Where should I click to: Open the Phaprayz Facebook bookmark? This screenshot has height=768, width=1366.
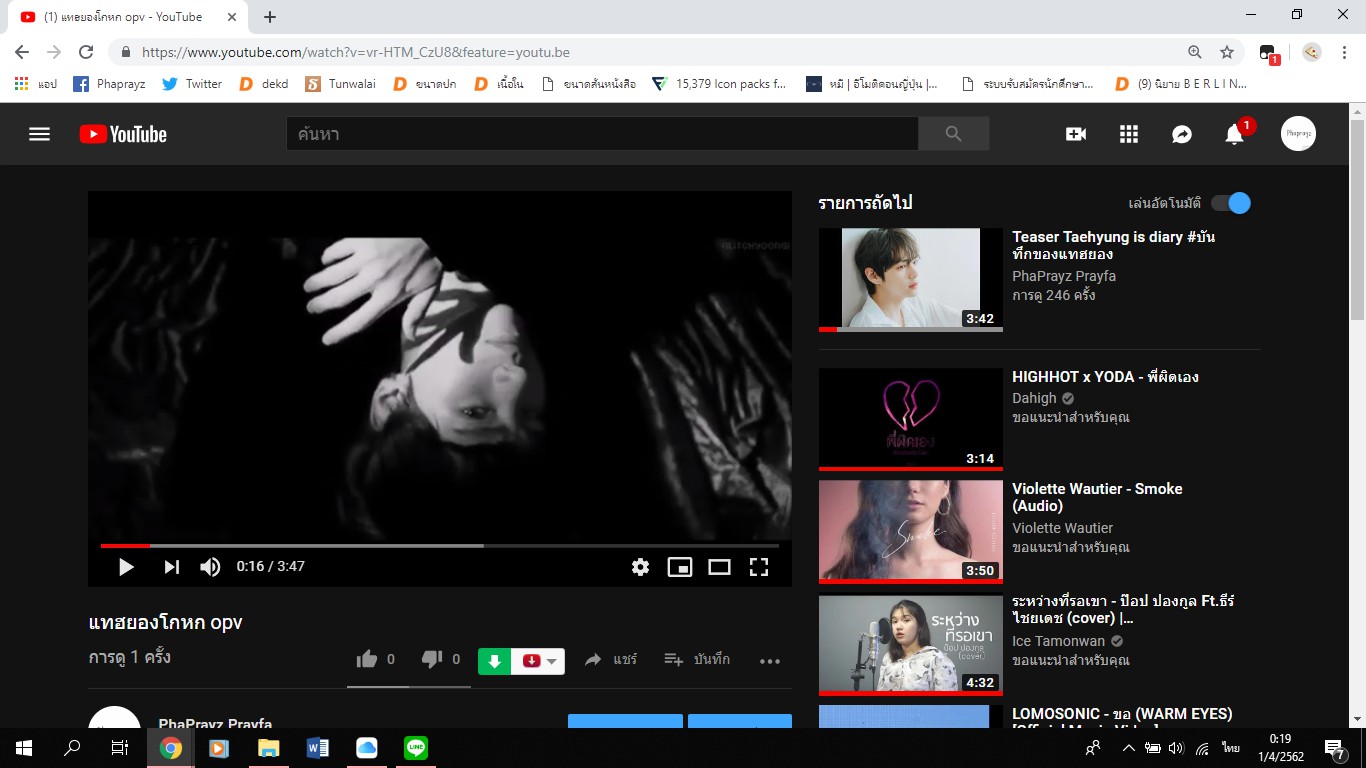[x=109, y=84]
